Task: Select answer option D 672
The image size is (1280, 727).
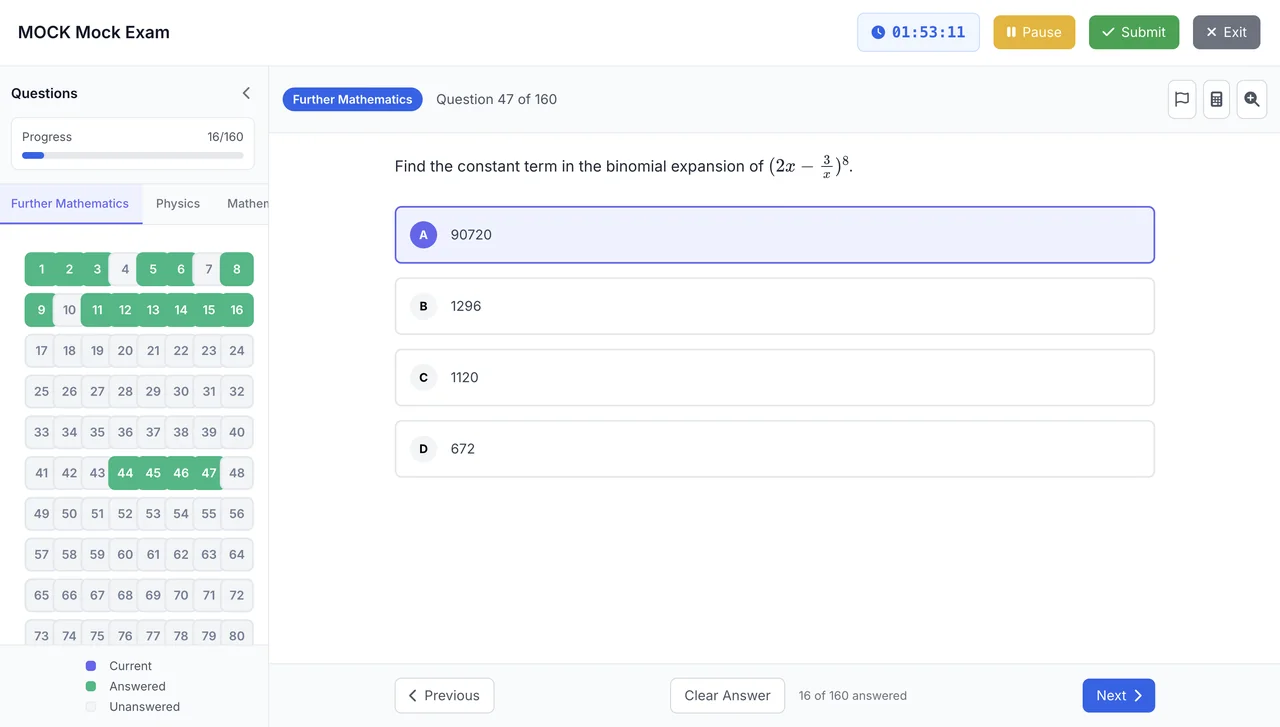Action: pos(775,449)
